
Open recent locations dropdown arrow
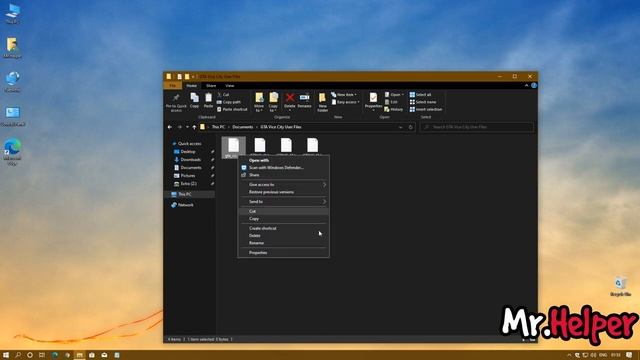pyautogui.click(x=187, y=127)
